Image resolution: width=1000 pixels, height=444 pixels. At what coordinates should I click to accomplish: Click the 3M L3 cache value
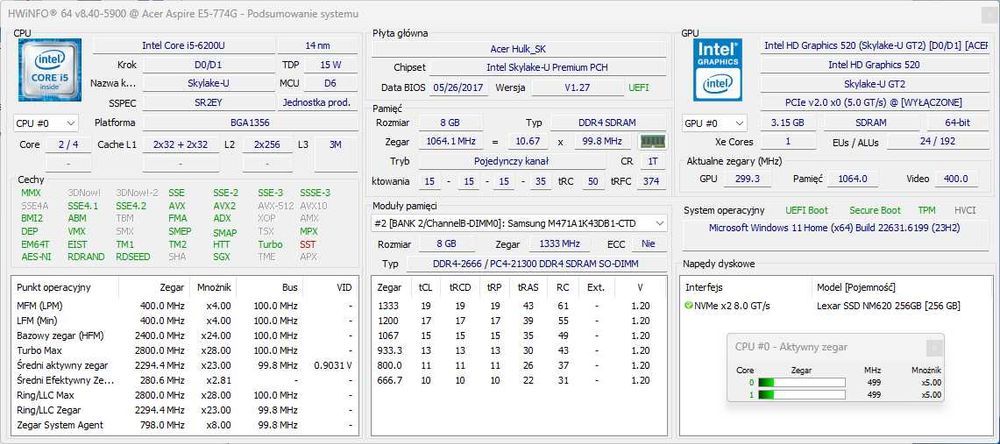point(335,145)
